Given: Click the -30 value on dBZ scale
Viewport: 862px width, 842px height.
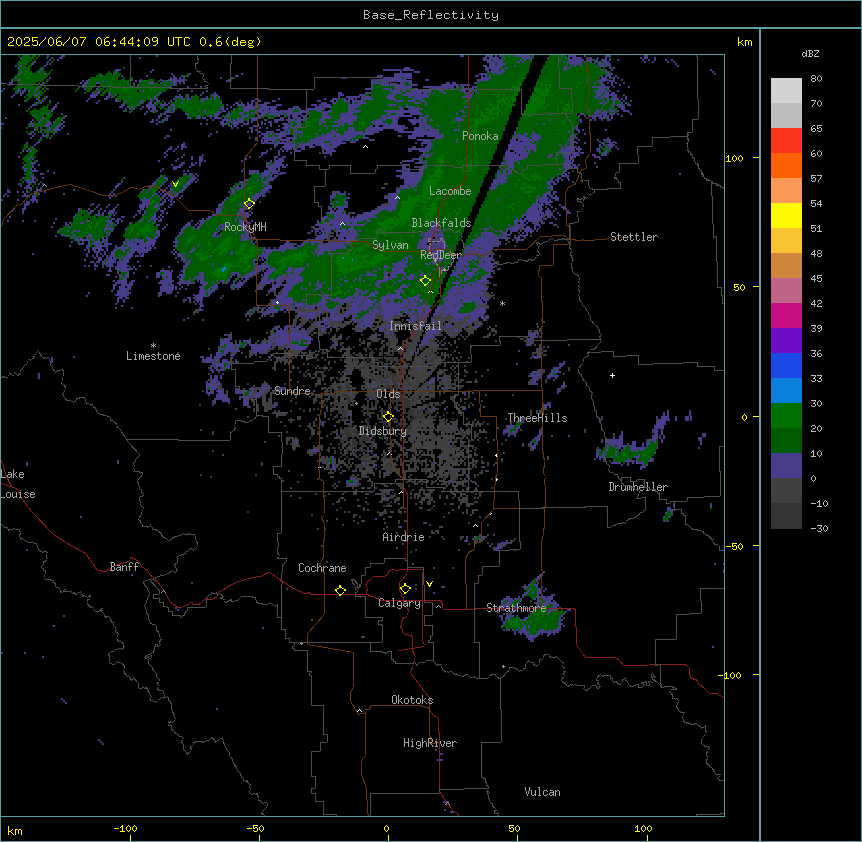Looking at the screenshot, I should [x=819, y=529].
